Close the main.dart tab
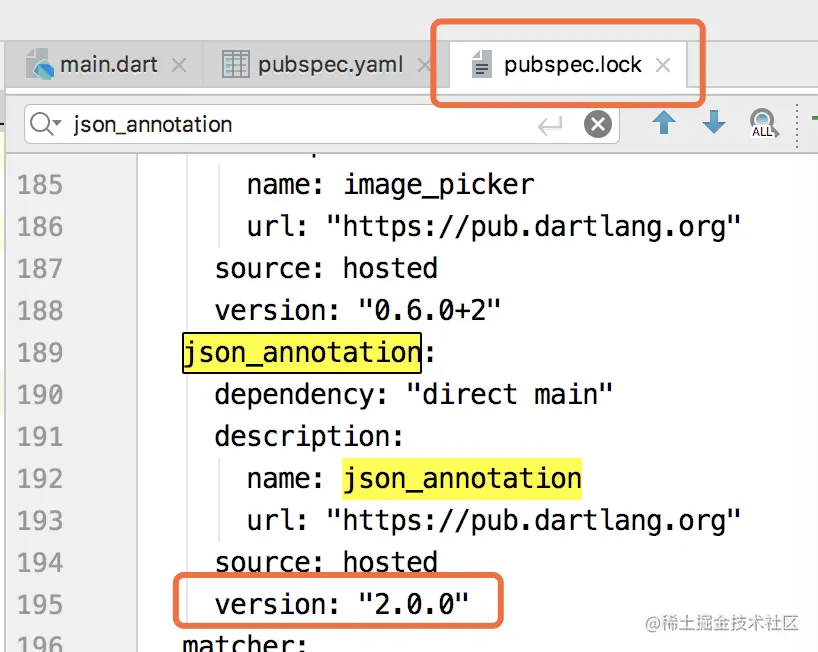Image resolution: width=818 pixels, height=652 pixels. (179, 65)
